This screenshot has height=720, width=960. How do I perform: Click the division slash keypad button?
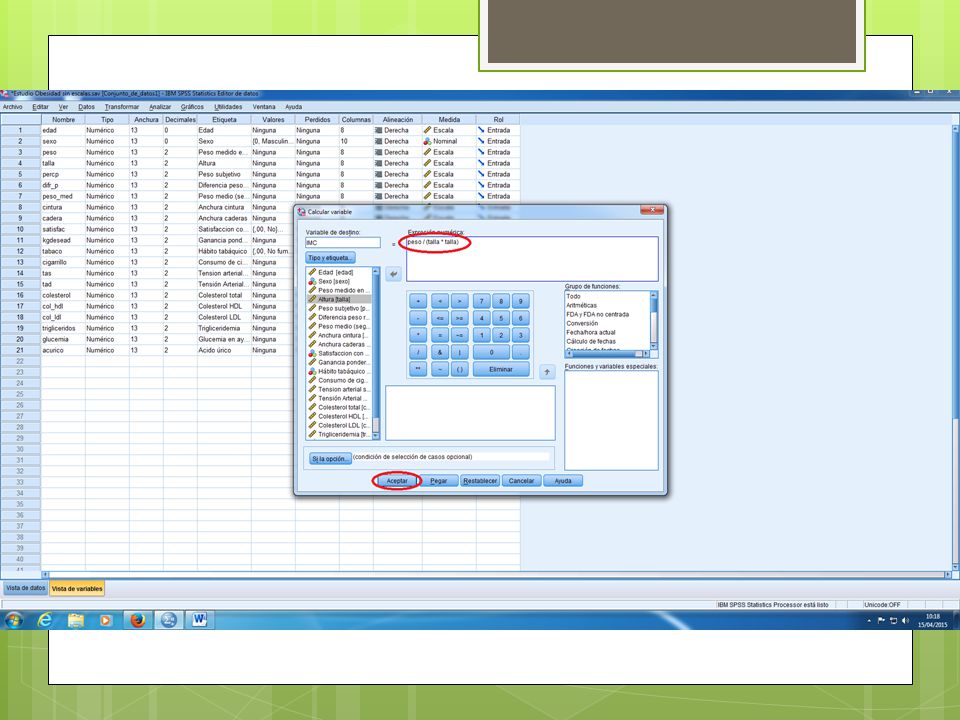point(418,353)
